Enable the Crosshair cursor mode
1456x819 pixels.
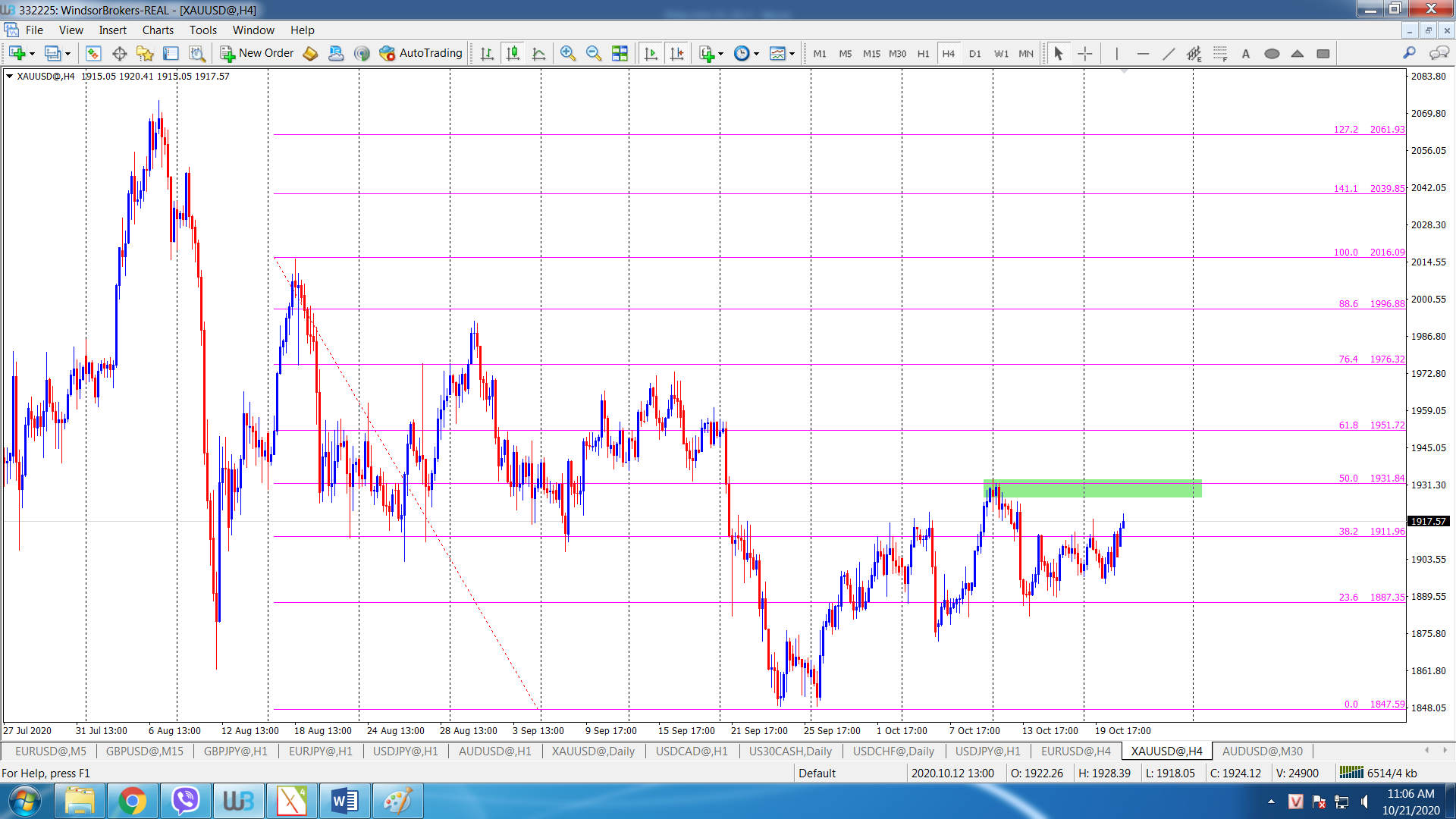coord(1085,53)
